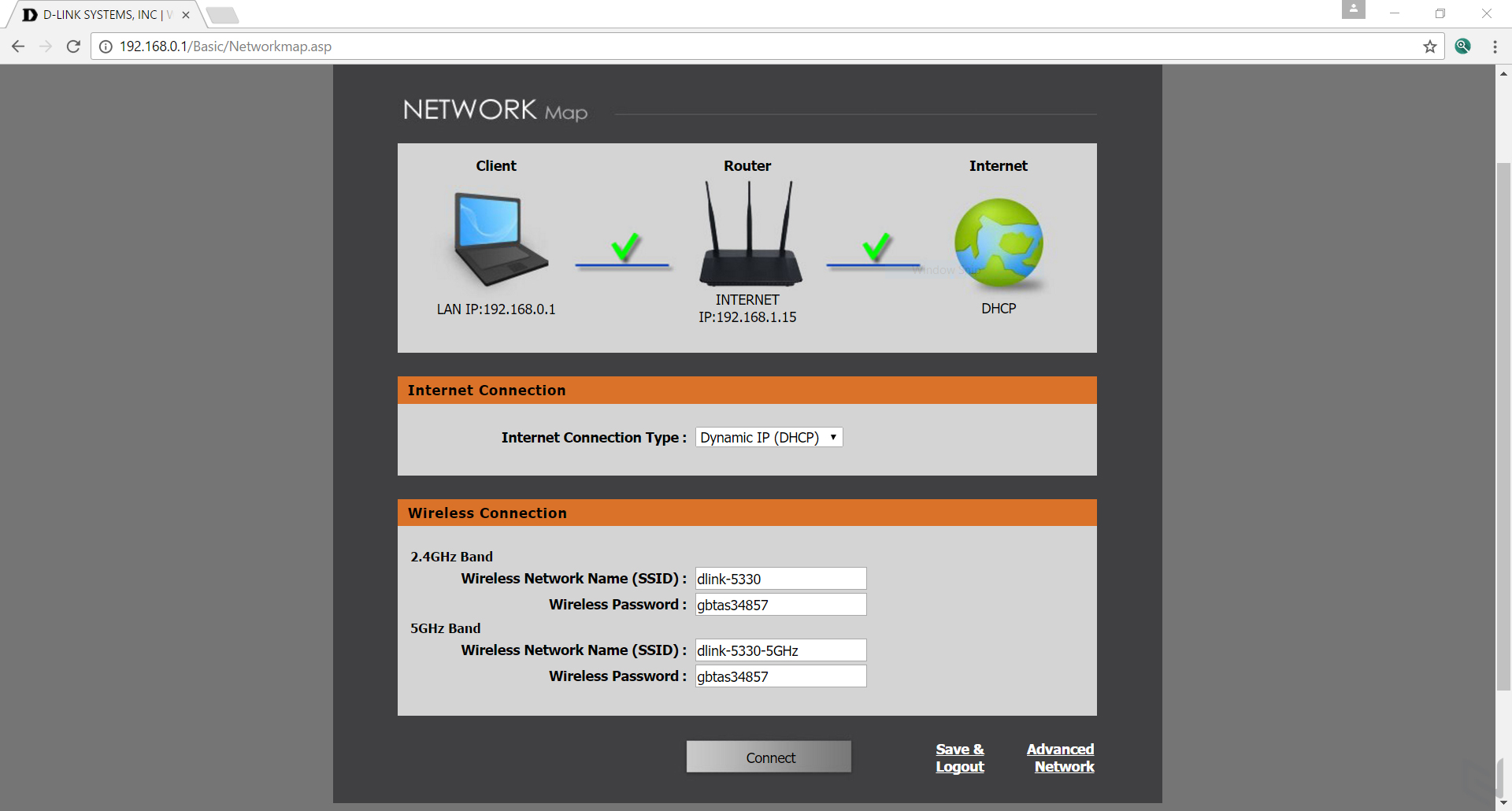Screen dimensions: 1512x811
Task: Click the Internet heading label
Action: [999, 166]
